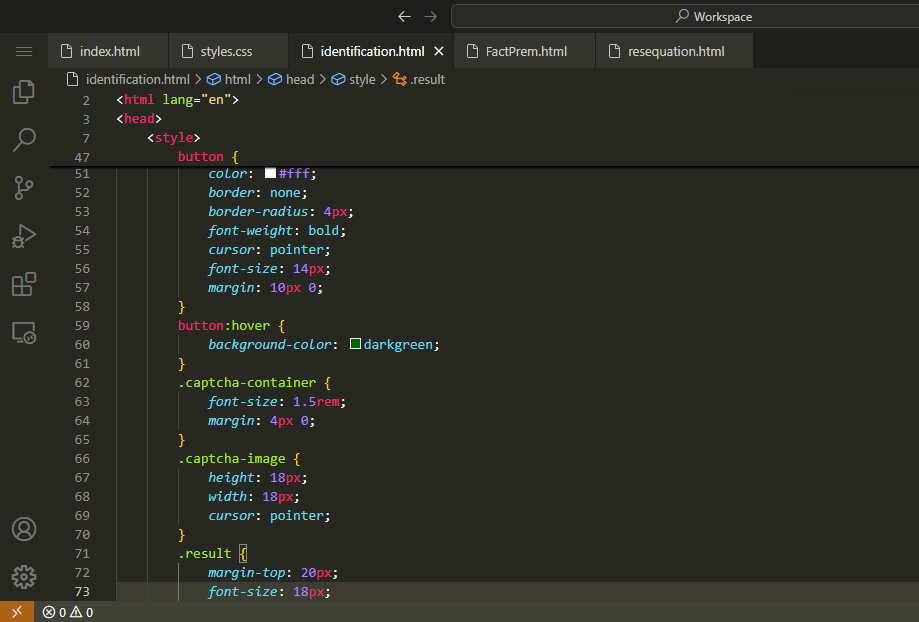Image resolution: width=919 pixels, height=622 pixels.
Task: Close the identification.html tab
Action: pos(438,51)
